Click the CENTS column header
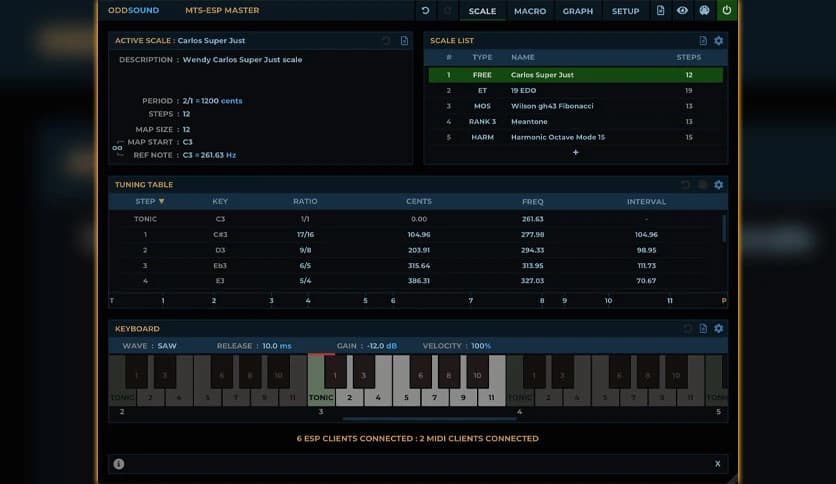 click(x=419, y=201)
